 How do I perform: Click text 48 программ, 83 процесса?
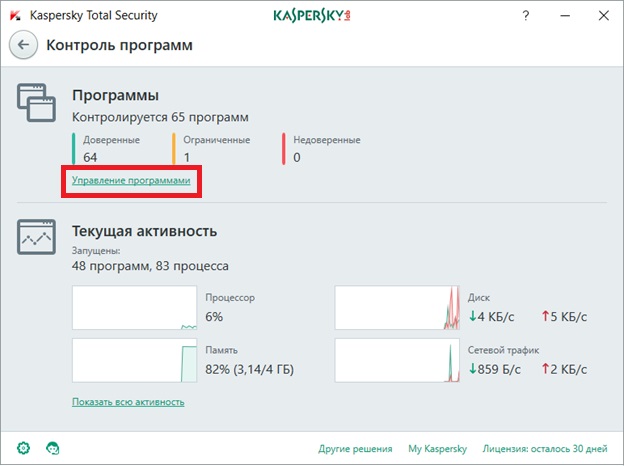[150, 266]
